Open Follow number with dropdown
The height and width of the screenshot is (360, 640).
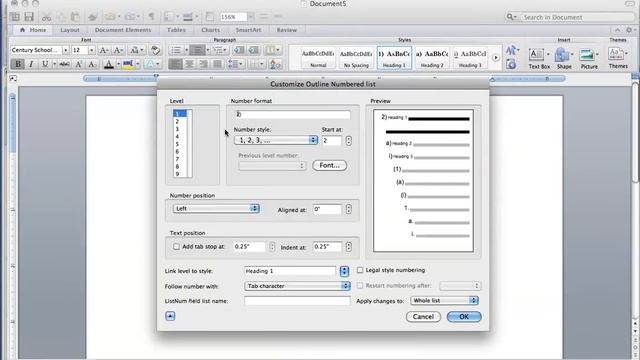pyautogui.click(x=297, y=286)
